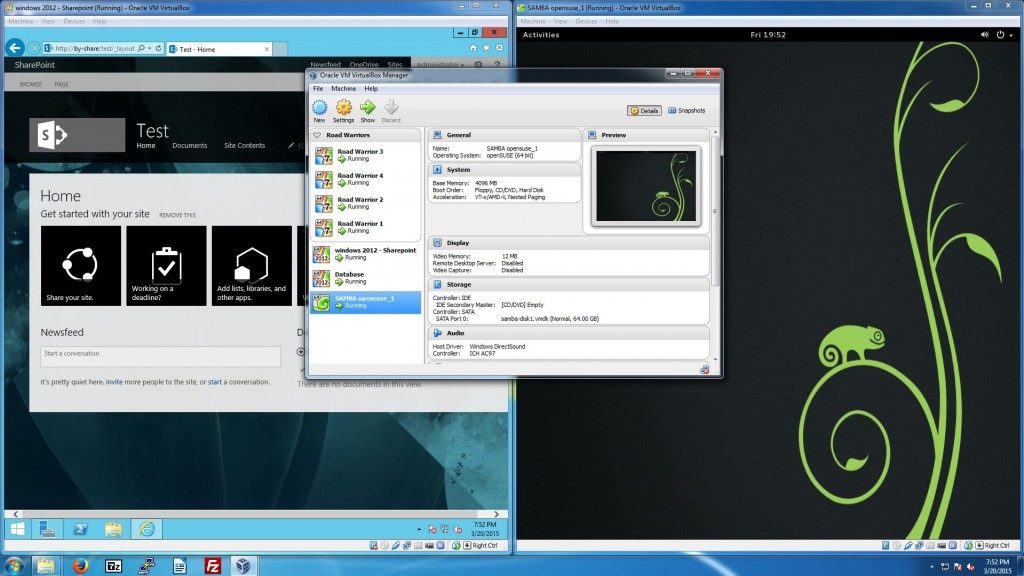Image resolution: width=1024 pixels, height=576 pixels.
Task: Click volume speaker icon in openSUSE top bar
Action: click(x=984, y=35)
